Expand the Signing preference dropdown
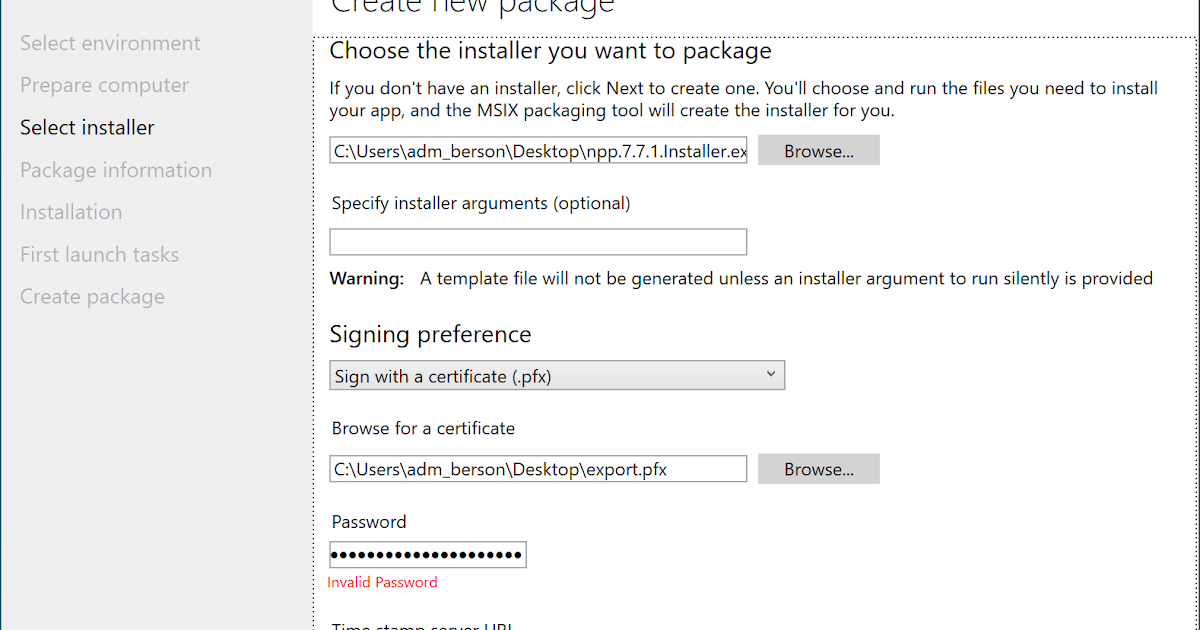 [557, 376]
